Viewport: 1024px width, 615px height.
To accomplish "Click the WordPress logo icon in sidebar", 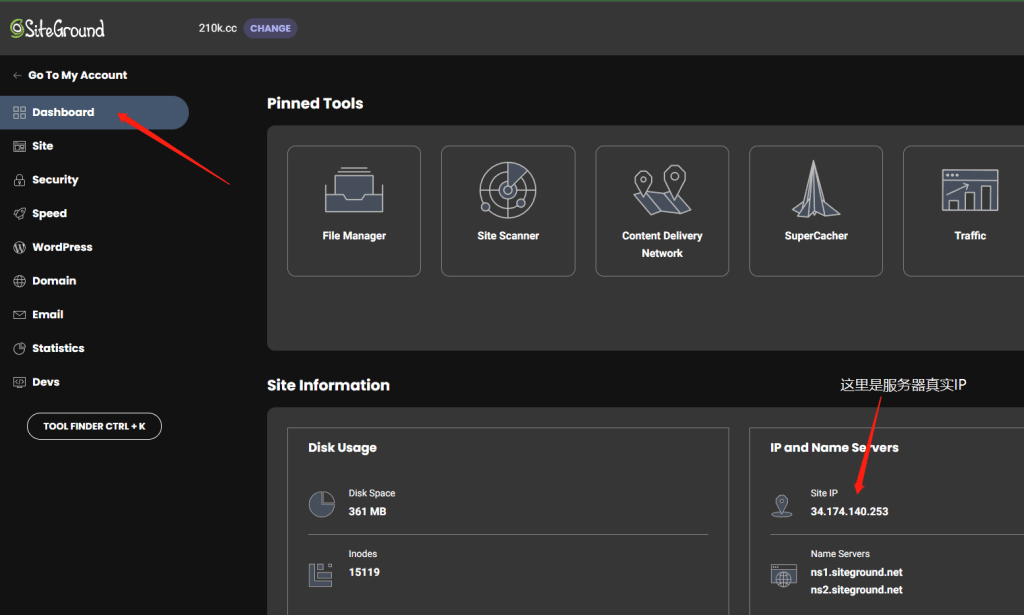I will coord(19,247).
